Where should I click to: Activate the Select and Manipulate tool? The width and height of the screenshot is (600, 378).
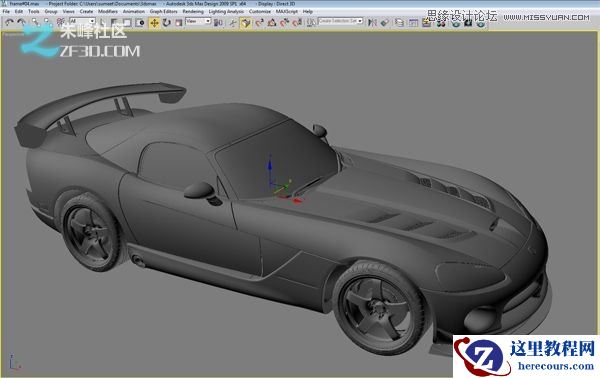pos(233,23)
